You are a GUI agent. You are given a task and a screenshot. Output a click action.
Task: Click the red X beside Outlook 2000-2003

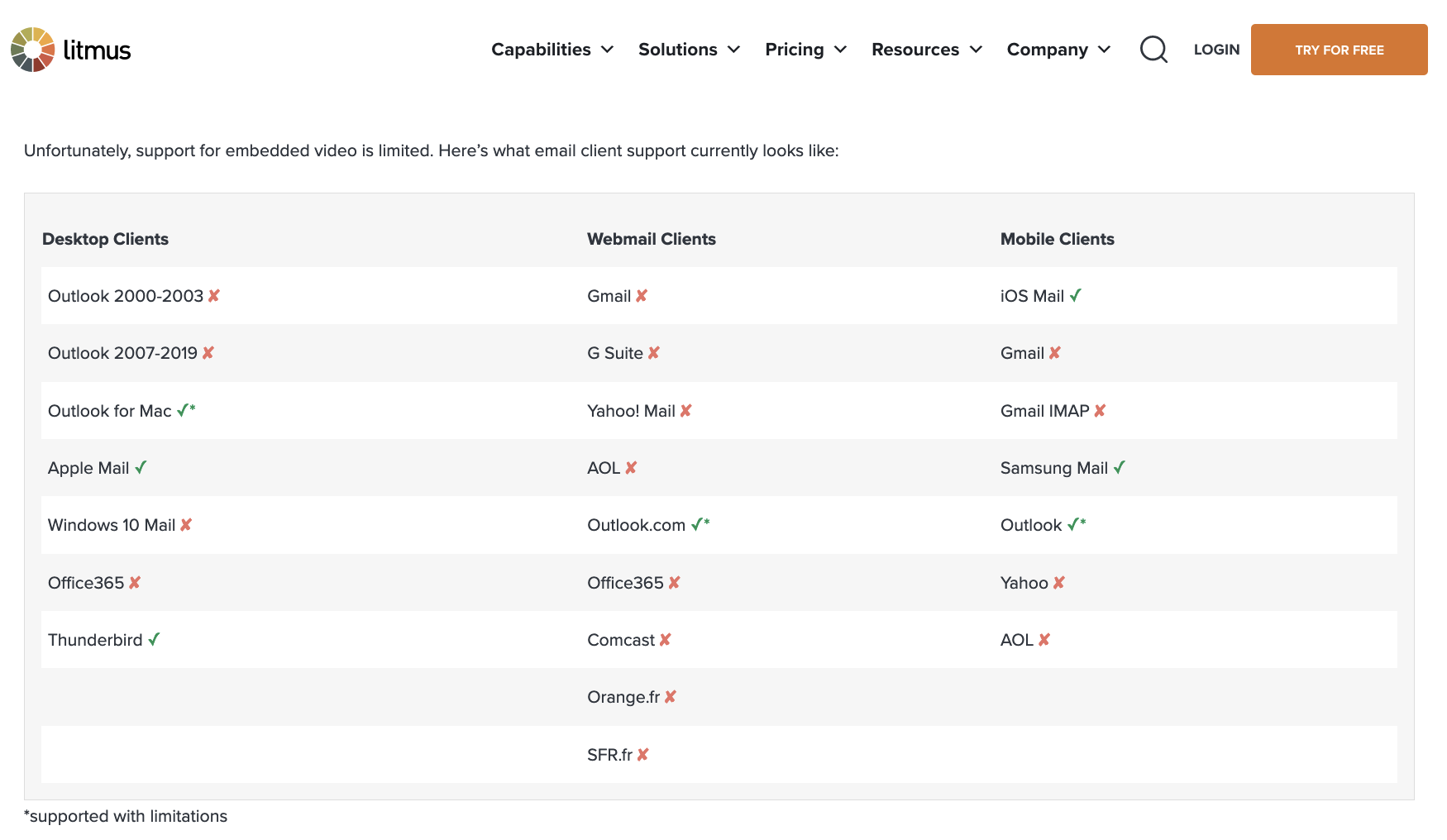point(214,296)
